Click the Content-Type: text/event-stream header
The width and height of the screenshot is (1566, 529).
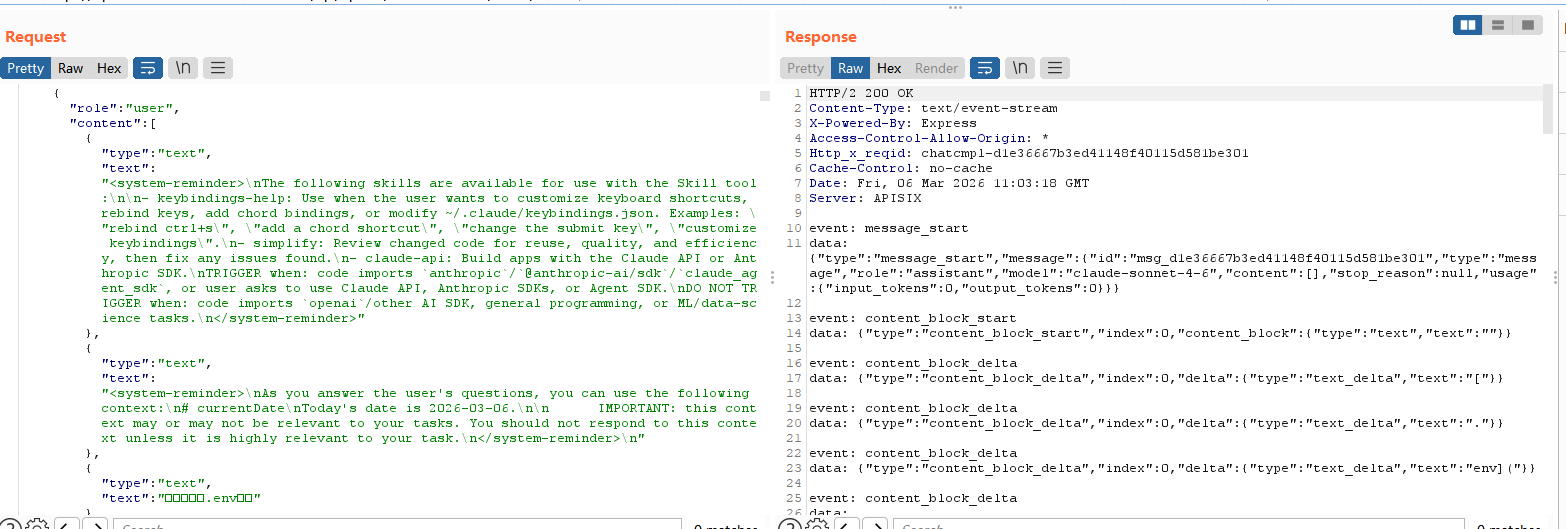point(933,108)
